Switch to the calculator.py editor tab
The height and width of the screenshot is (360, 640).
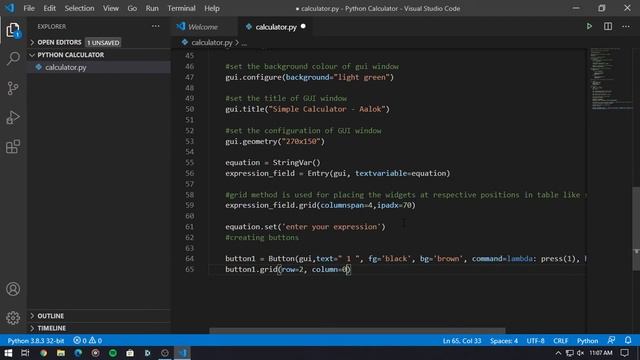(x=276, y=27)
